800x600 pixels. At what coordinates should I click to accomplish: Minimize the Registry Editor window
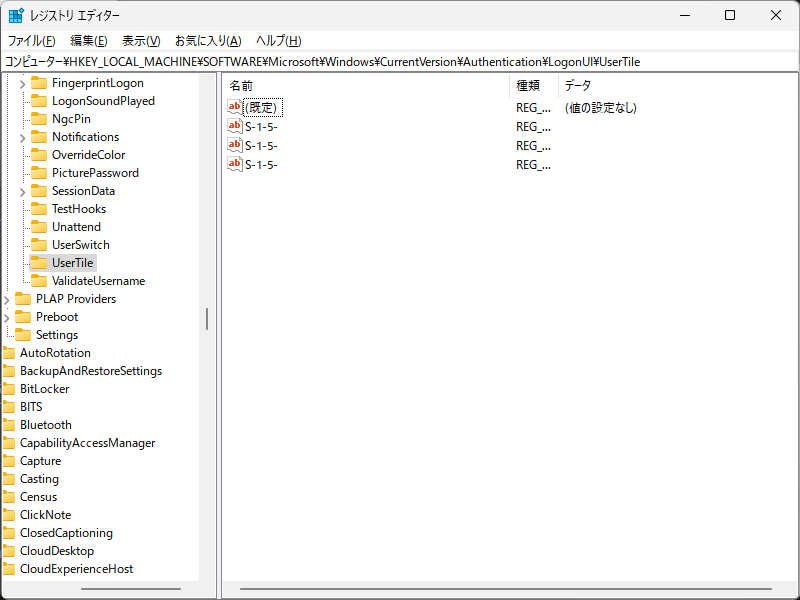pos(685,15)
